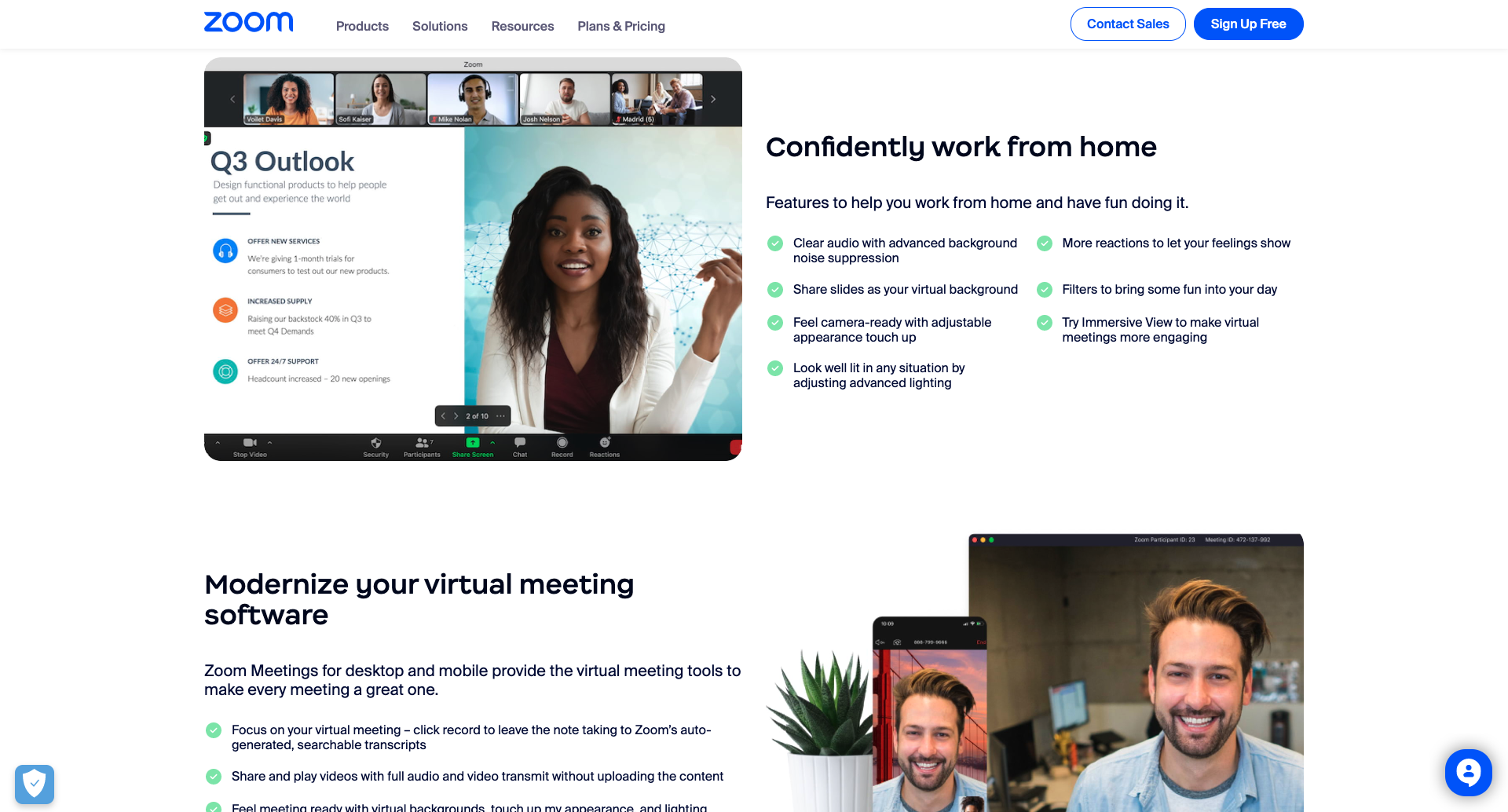Image resolution: width=1508 pixels, height=812 pixels.
Task: Open the Products menu
Action: pyautogui.click(x=362, y=26)
